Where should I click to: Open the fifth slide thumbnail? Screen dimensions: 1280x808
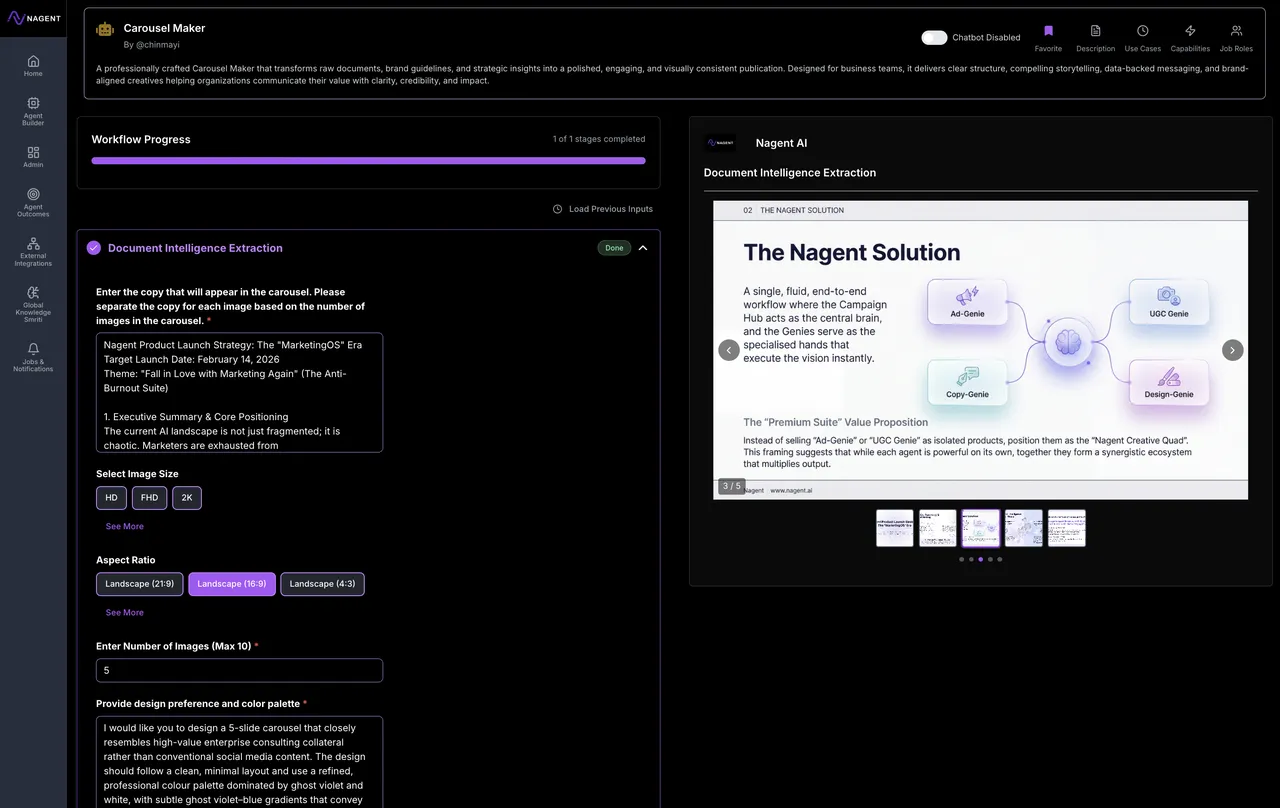(x=1067, y=528)
